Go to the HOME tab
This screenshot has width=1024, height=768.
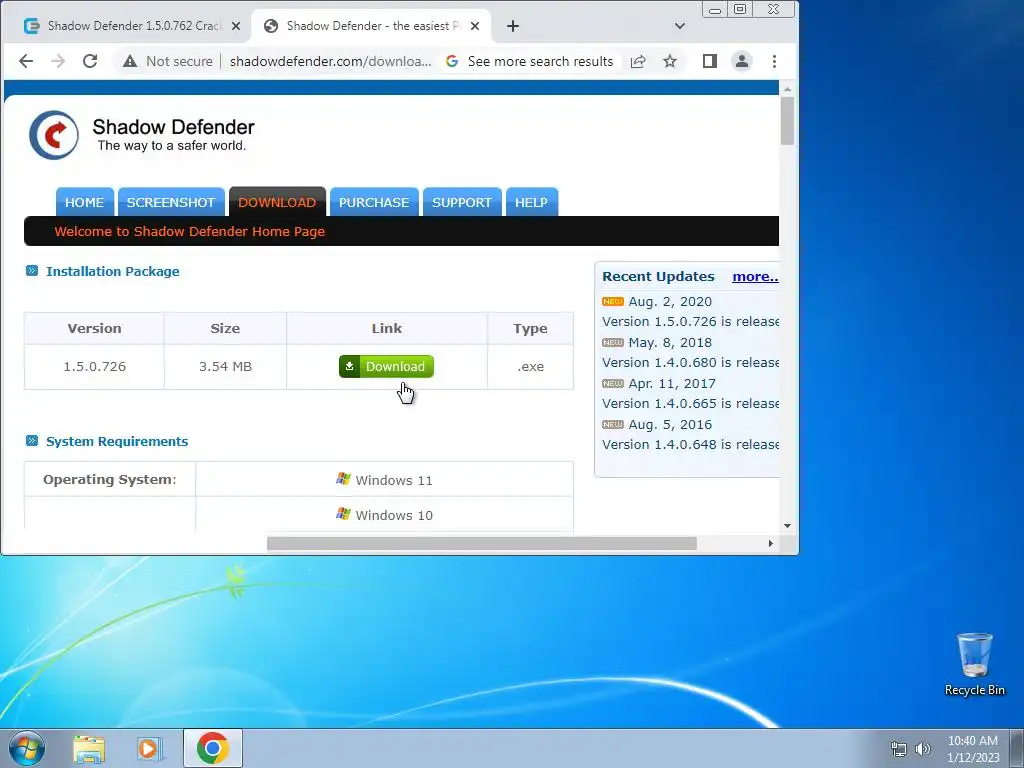coord(84,202)
